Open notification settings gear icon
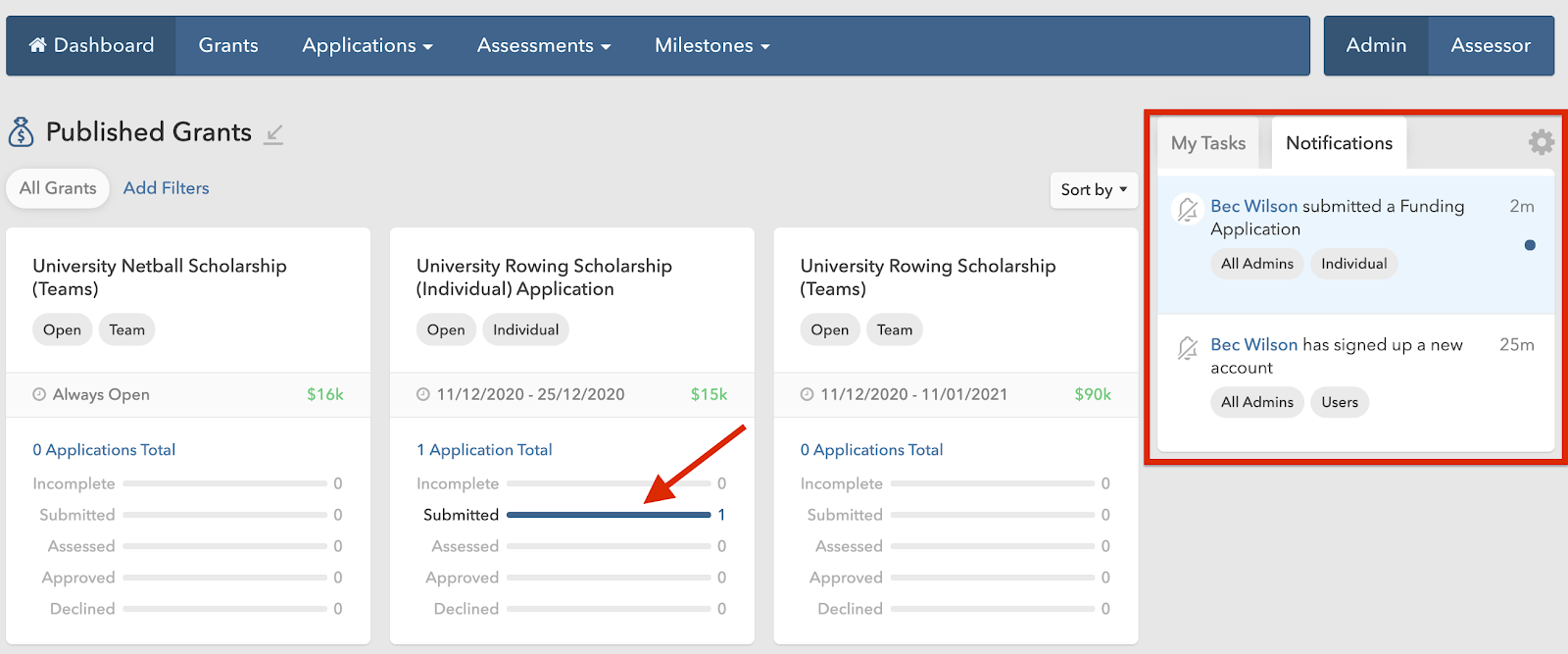The height and width of the screenshot is (654, 1568). [x=1541, y=143]
